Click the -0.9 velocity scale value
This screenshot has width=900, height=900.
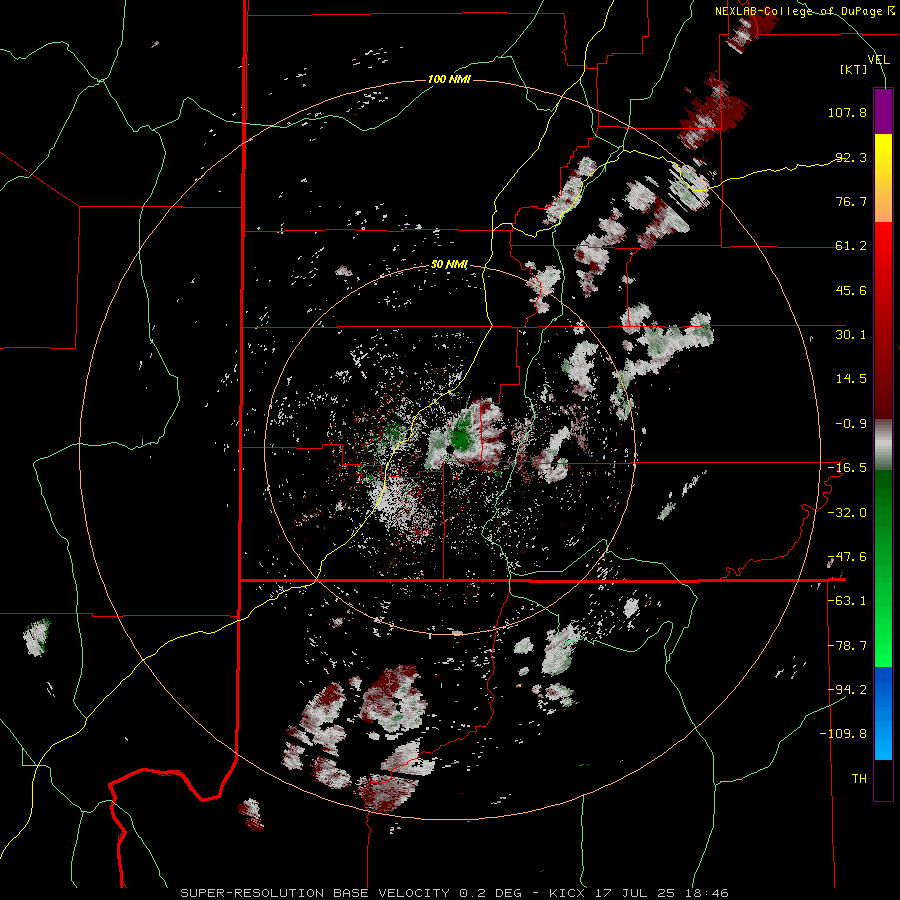pos(851,424)
